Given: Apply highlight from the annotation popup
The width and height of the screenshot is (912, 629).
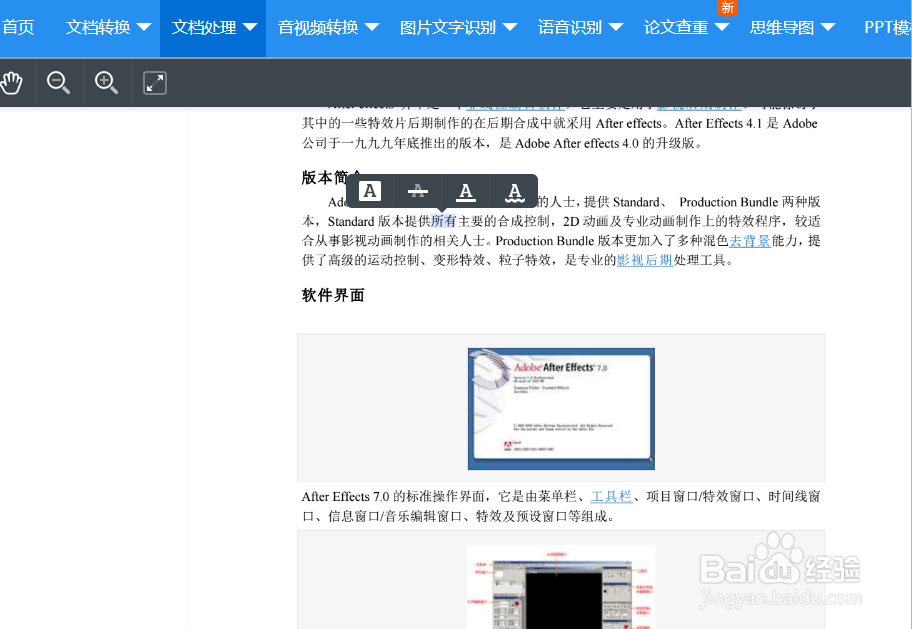Looking at the screenshot, I should click(369, 191).
